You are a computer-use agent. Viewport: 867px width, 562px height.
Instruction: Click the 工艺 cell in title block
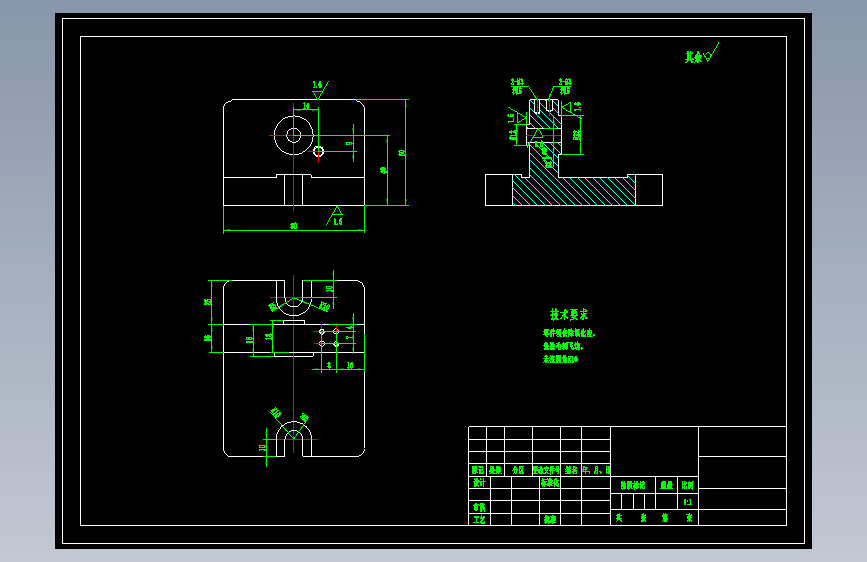[x=479, y=520]
